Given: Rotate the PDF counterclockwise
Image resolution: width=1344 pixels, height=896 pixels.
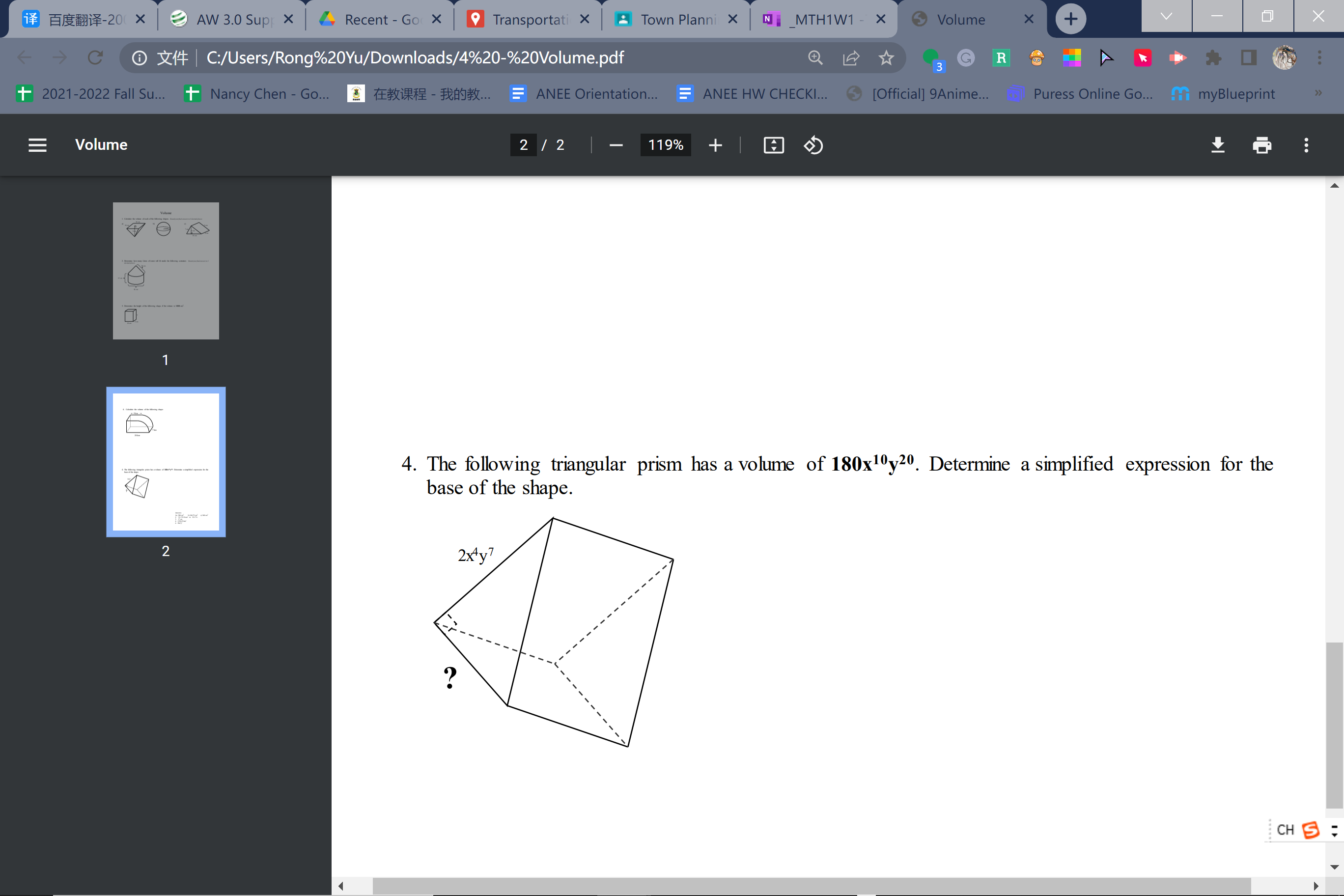Looking at the screenshot, I should 813,145.
